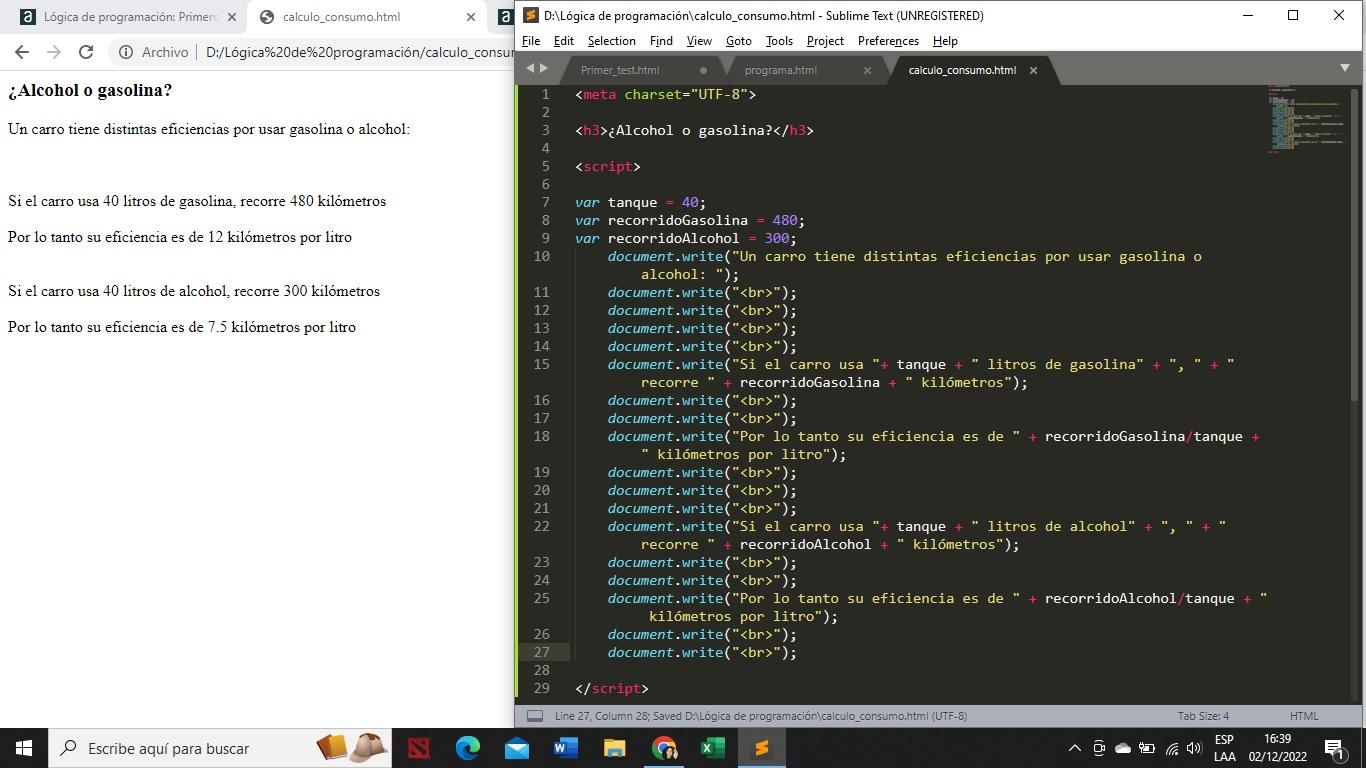Open the Tools menu
The height and width of the screenshot is (768, 1366).
click(779, 41)
